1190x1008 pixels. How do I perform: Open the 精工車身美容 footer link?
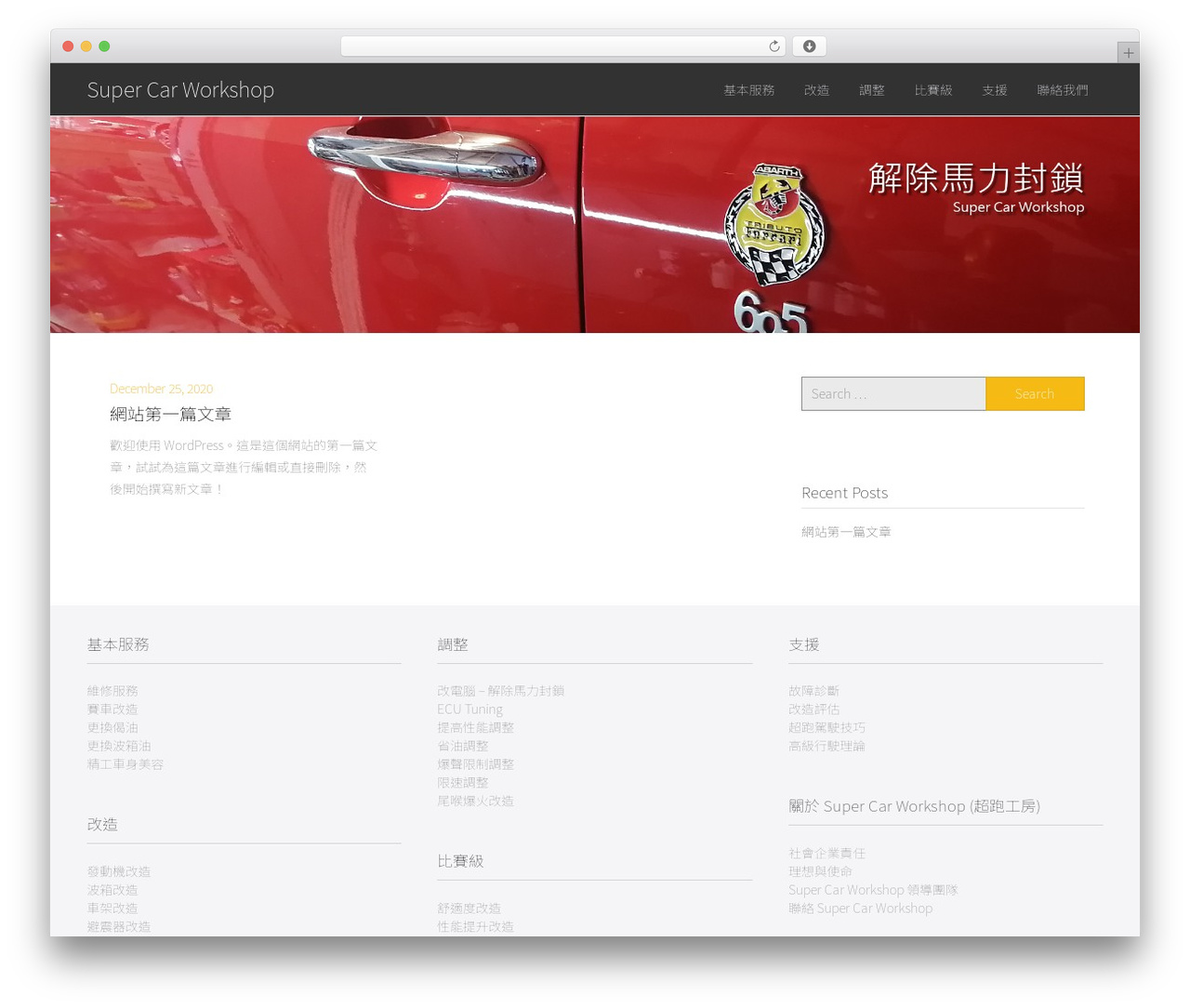click(x=126, y=764)
